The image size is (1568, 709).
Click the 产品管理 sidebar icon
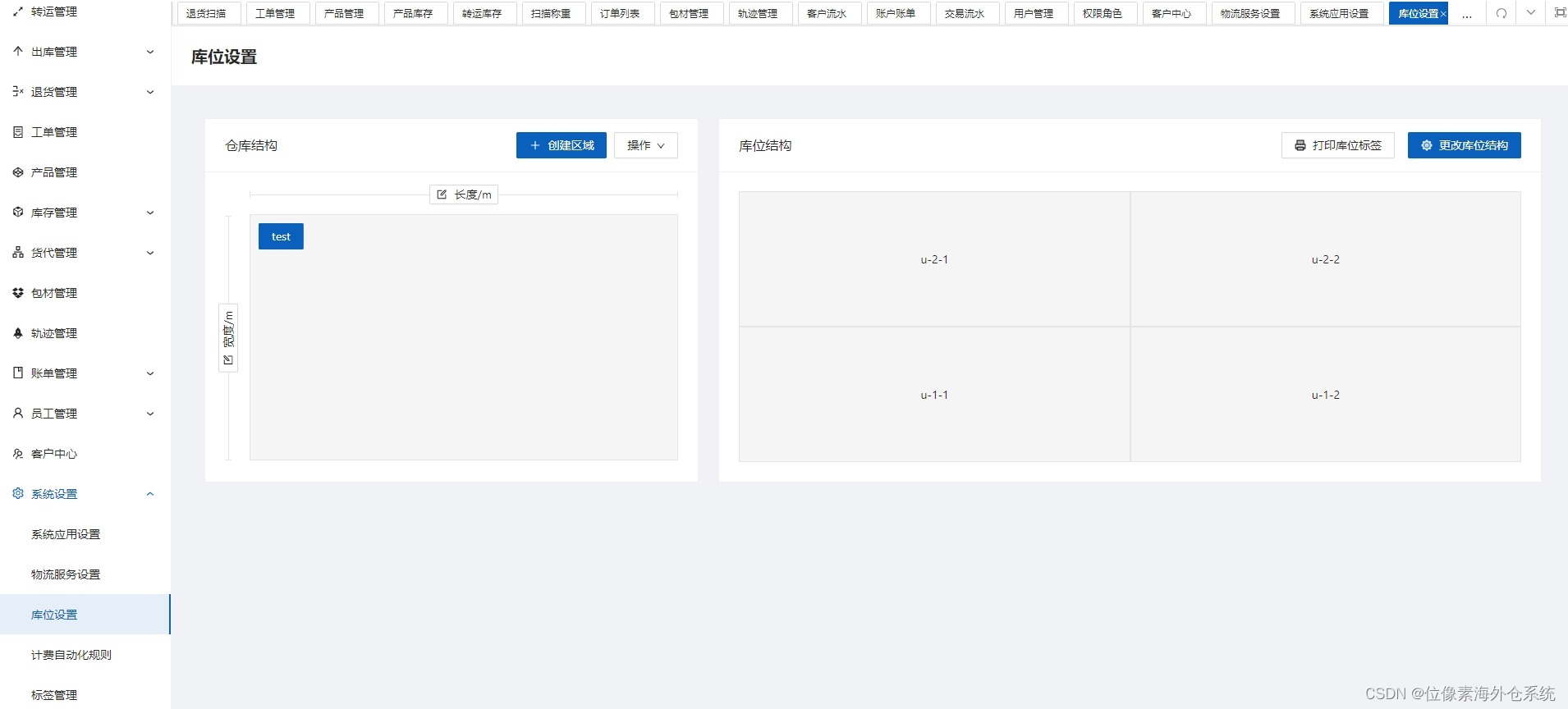[18, 172]
